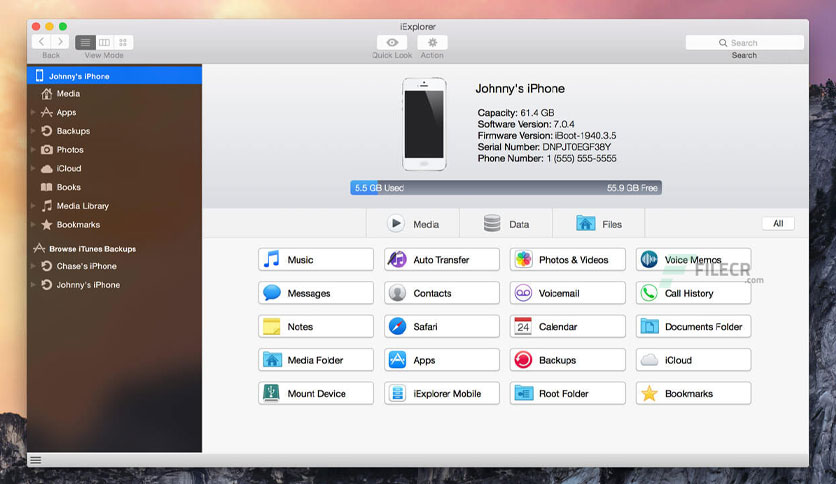Viewport: 836px width, 484px height.
Task: Expand Johnny's iPhone backup entry
Action: tap(33, 285)
